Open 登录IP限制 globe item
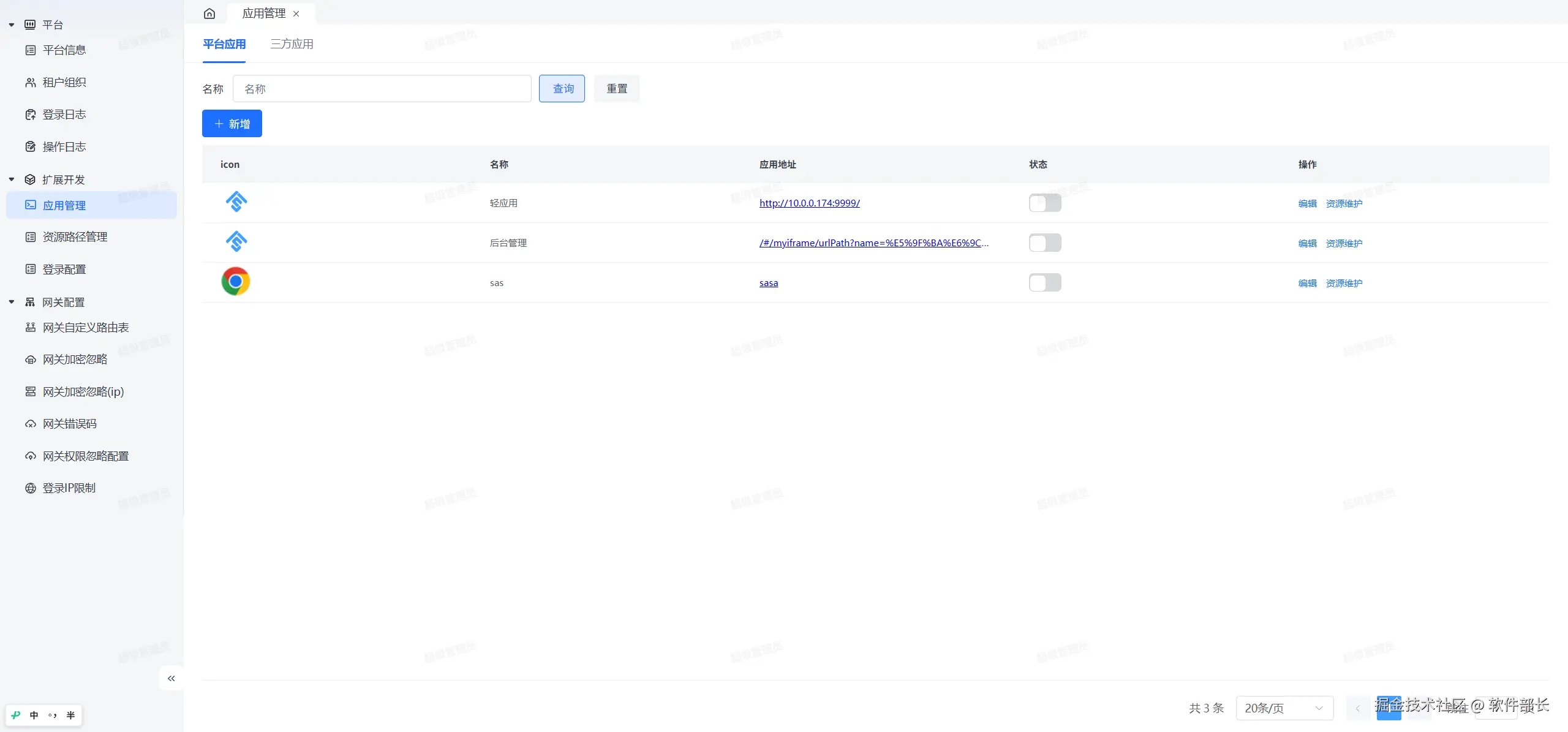The image size is (1568, 732). pos(69,488)
